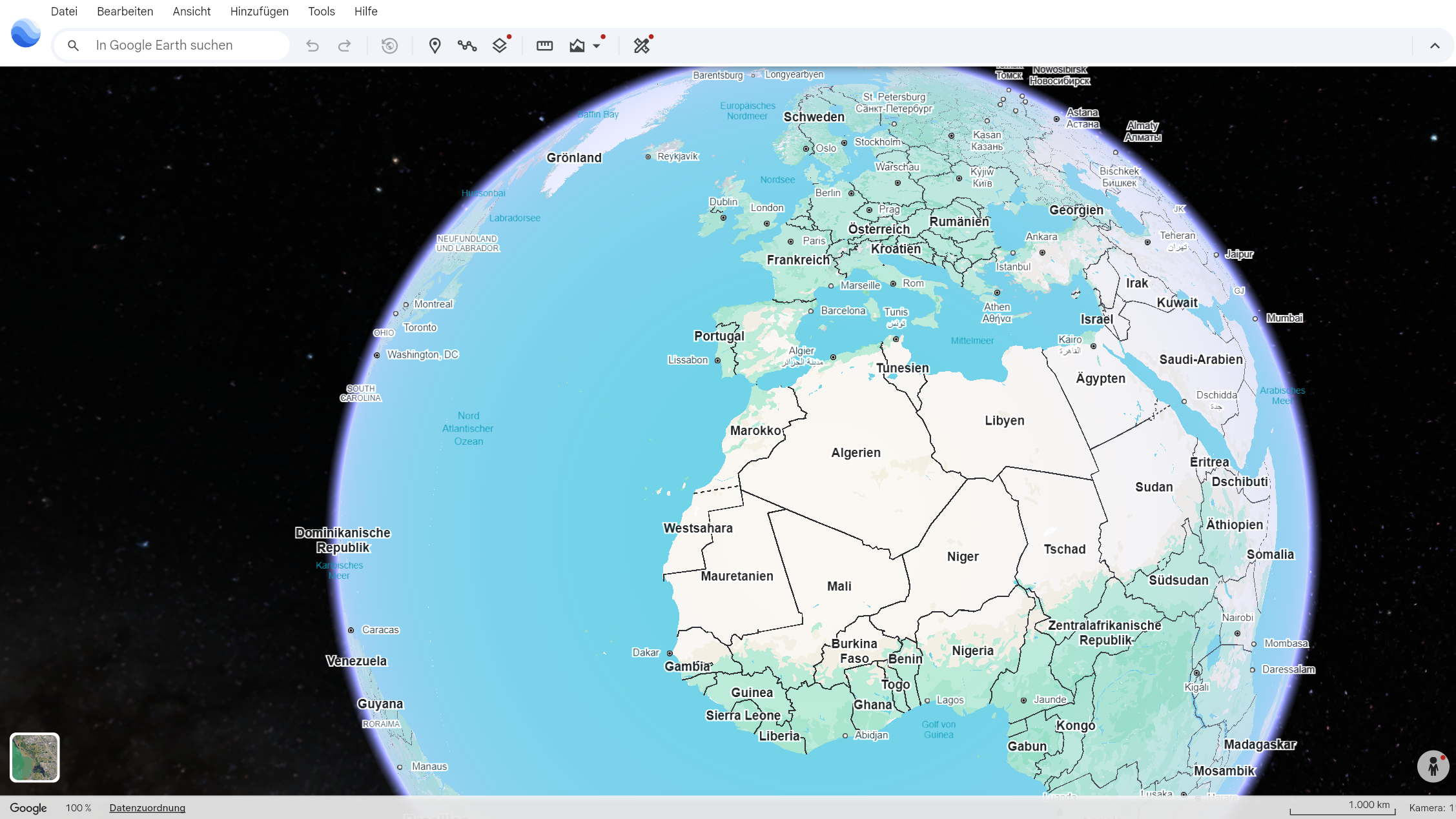Click the search magnifier icon
This screenshot has height=819, width=1456.
(x=73, y=46)
